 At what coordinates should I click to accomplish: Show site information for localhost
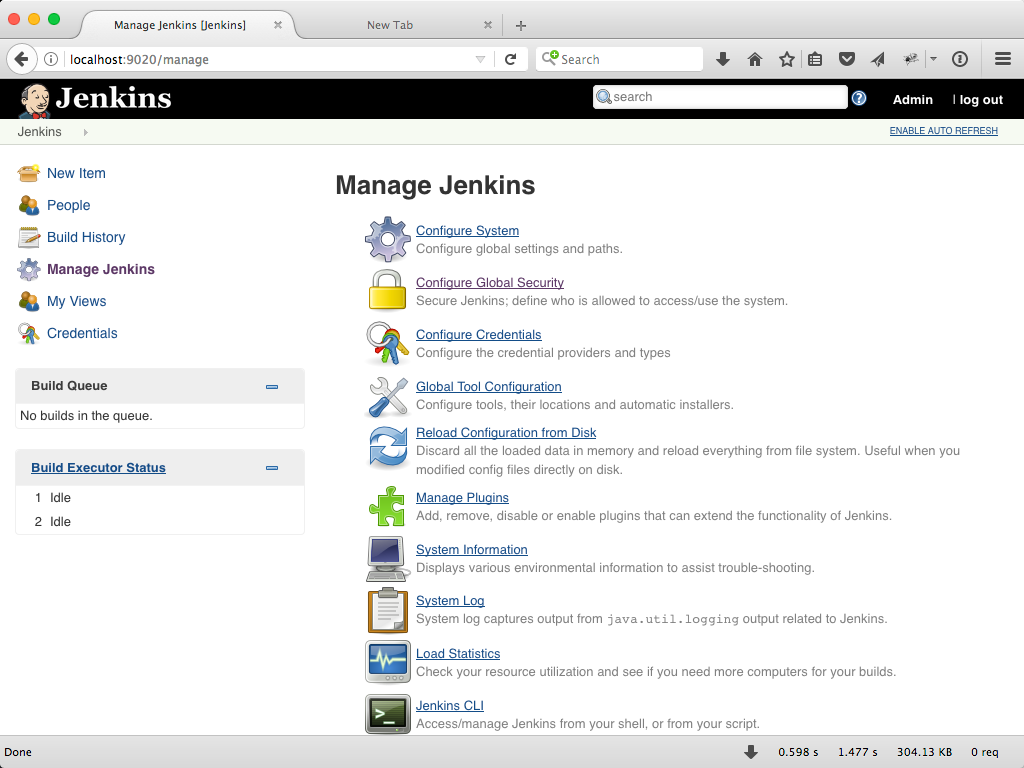[51, 59]
